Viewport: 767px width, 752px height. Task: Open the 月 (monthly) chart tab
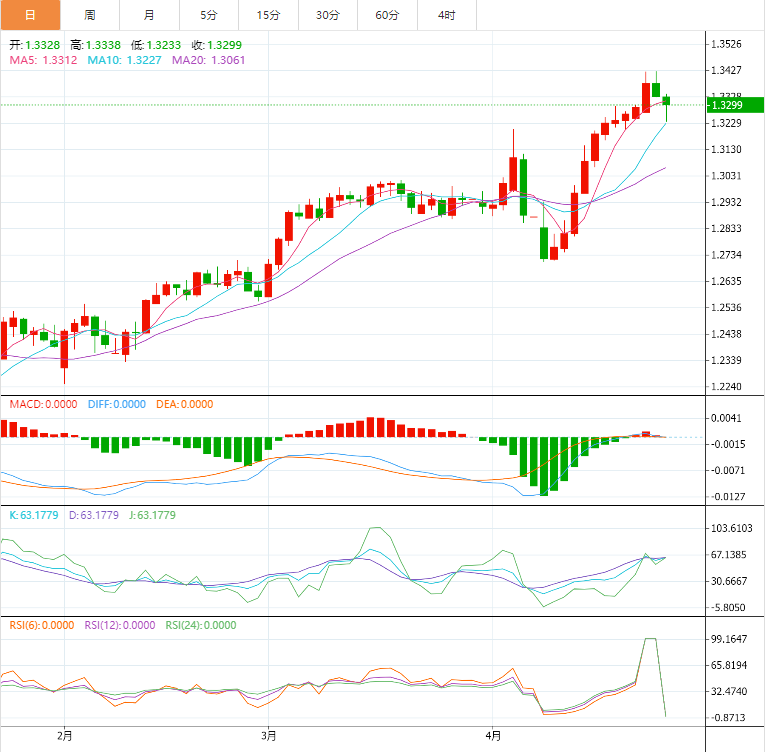(x=149, y=15)
